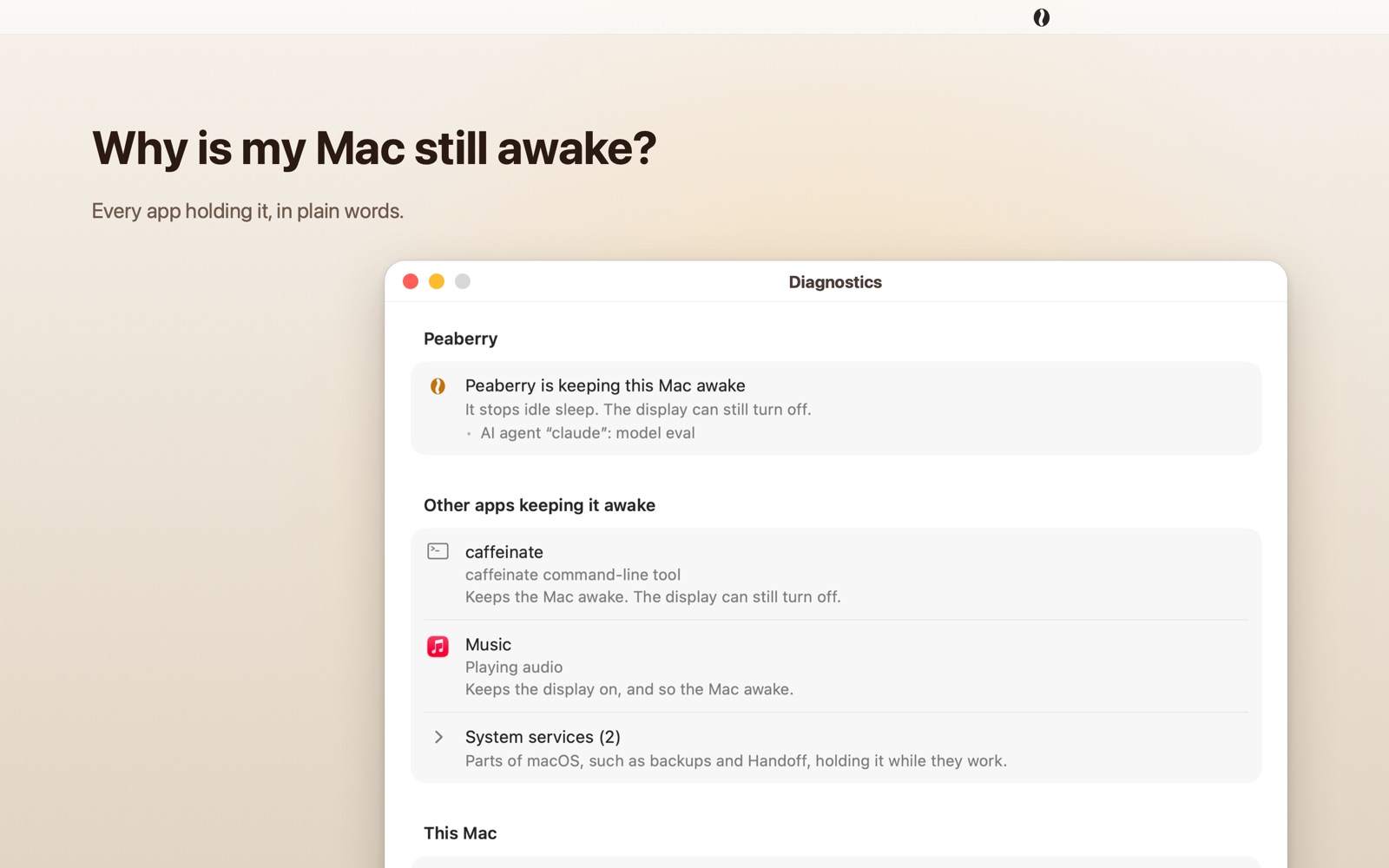Click the Music app icon

(x=438, y=646)
